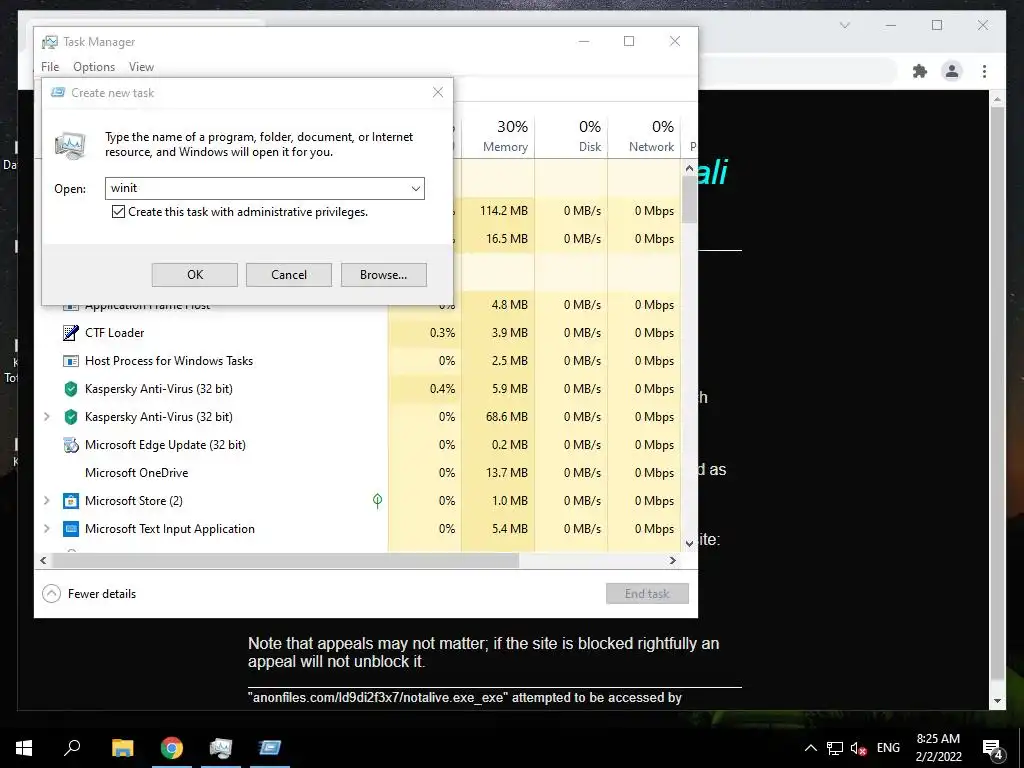Click the Task Manager scroll-right arrow
The width and height of the screenshot is (1024, 768).
point(673,560)
